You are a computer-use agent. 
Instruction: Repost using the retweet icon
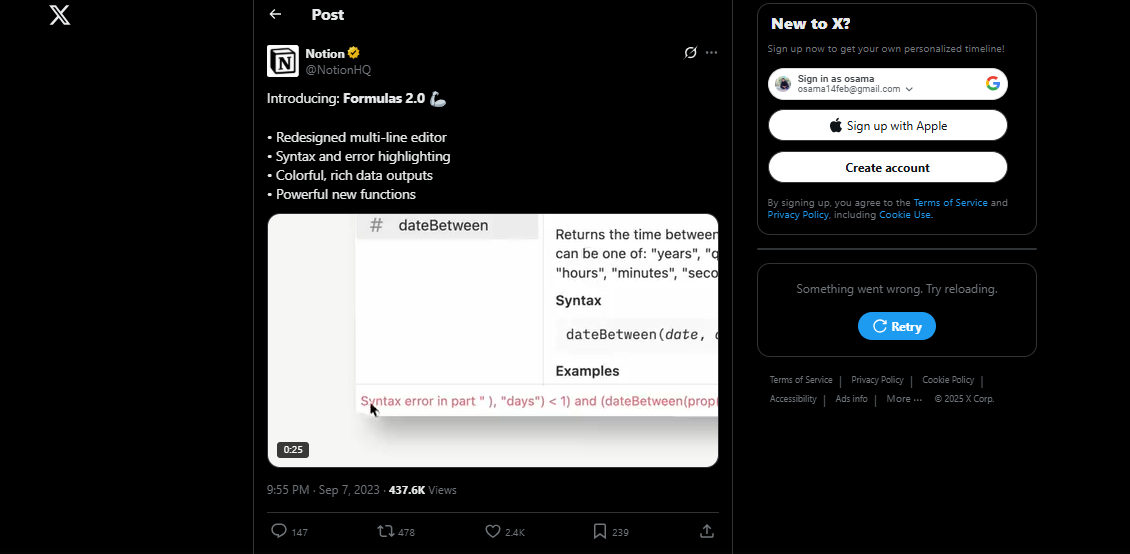pos(386,532)
